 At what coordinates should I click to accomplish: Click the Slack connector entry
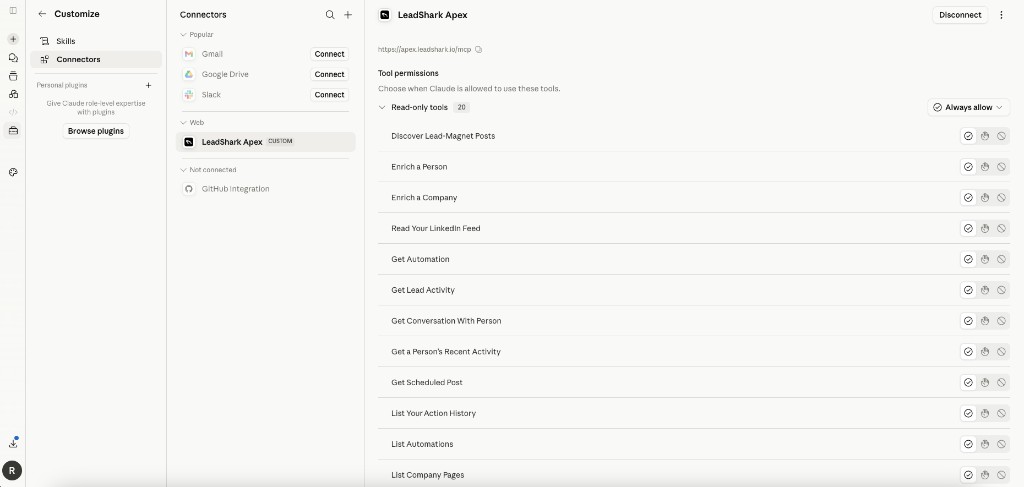(x=211, y=95)
